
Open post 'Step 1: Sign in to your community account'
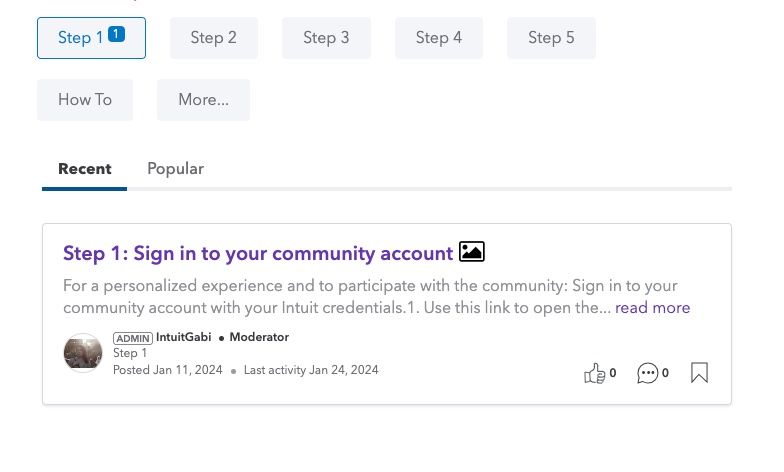pyautogui.click(x=258, y=254)
